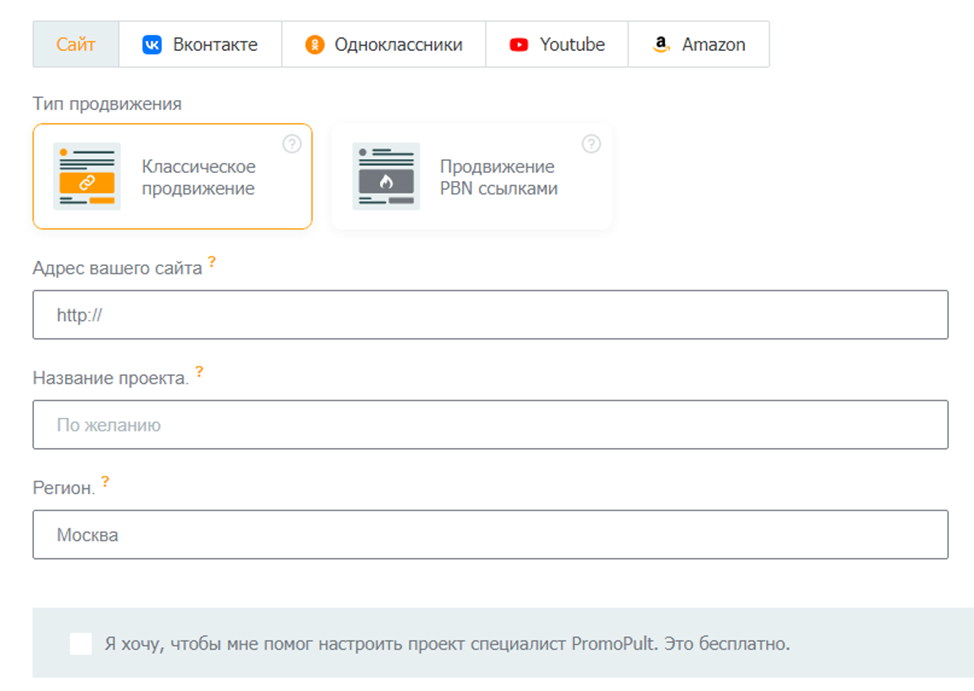Choose Продвижение PBN ссылками option
The width and height of the screenshot is (974, 691).
click(x=498, y=177)
